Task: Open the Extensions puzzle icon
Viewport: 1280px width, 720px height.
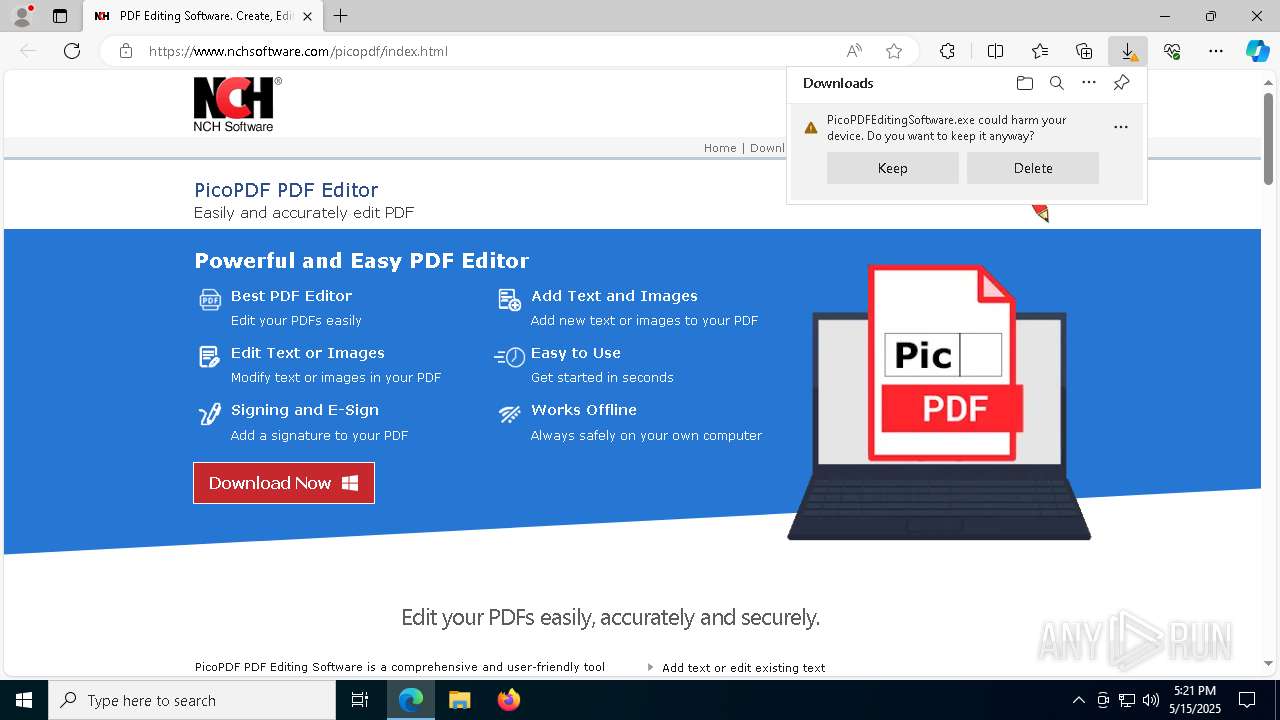Action: [947, 51]
